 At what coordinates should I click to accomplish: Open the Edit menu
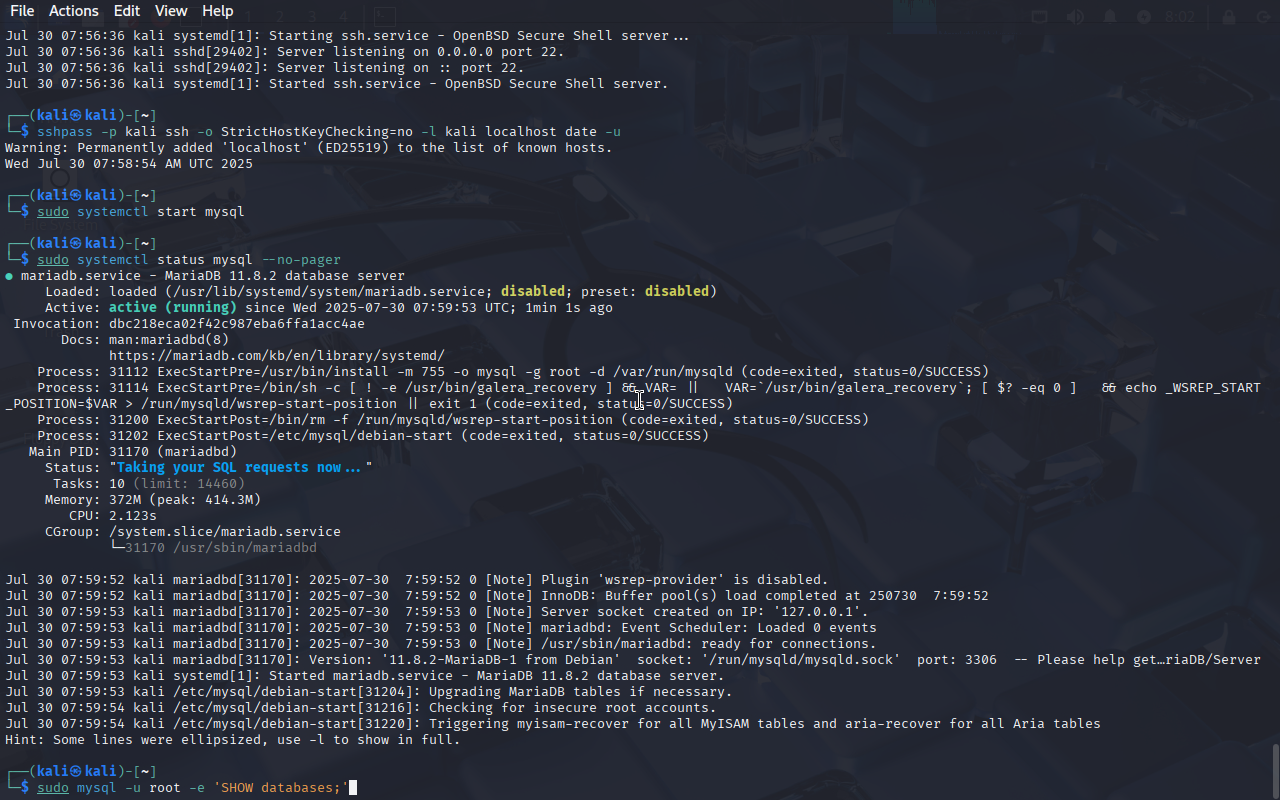click(x=127, y=11)
